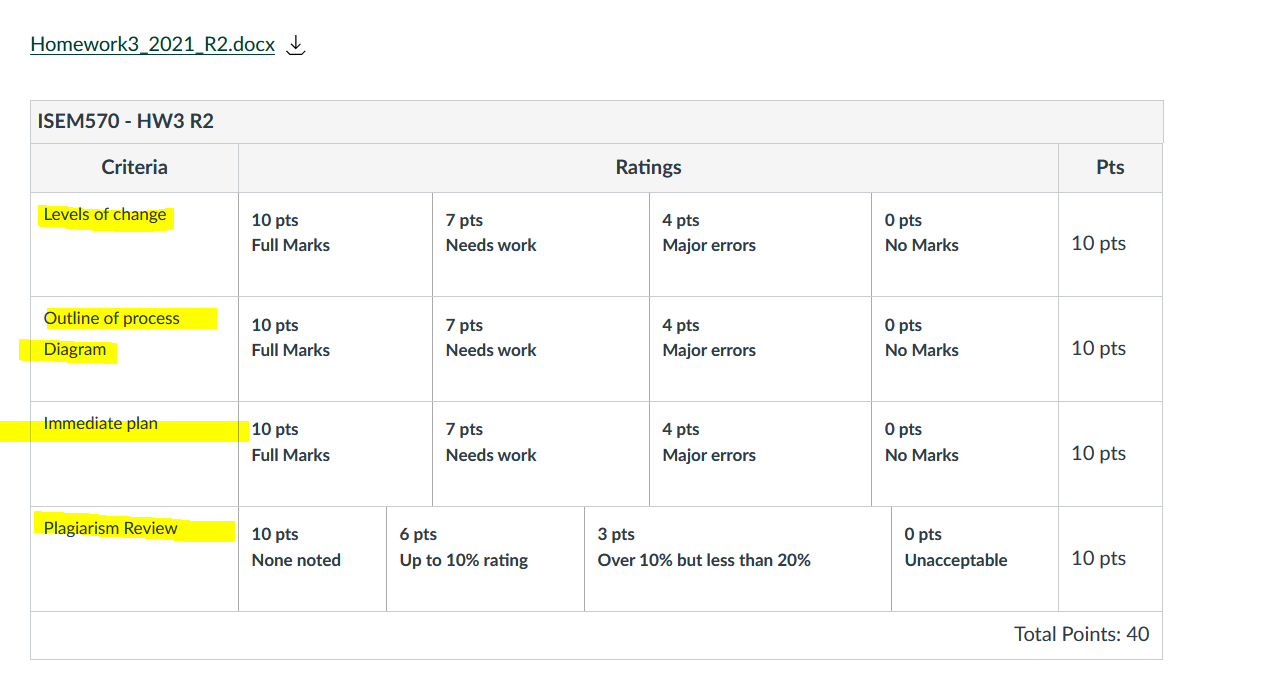Select 3 pts Over 10% but less than 20%
This screenshot has height=694, width=1282.
738,559
